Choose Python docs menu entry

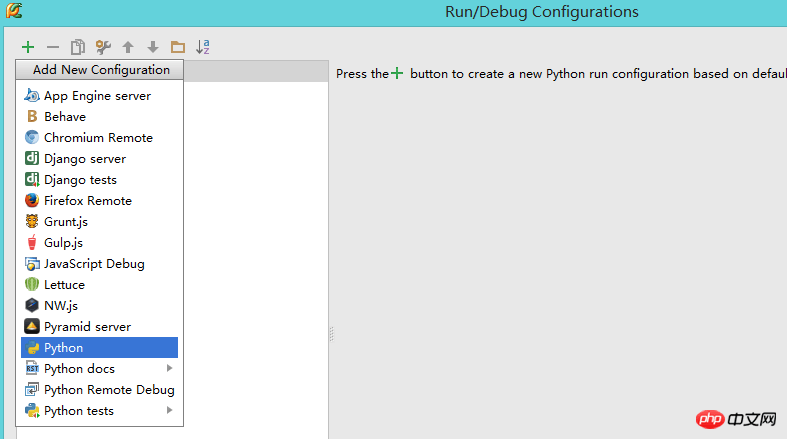tap(99, 368)
